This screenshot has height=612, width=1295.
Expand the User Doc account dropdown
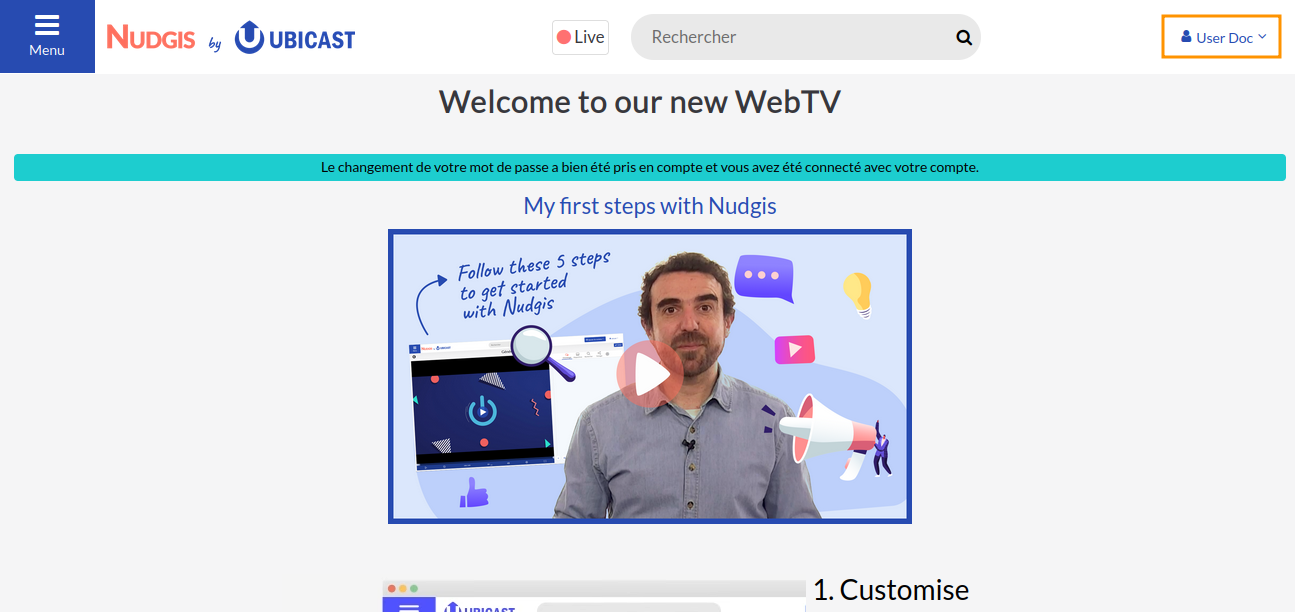coord(1221,37)
